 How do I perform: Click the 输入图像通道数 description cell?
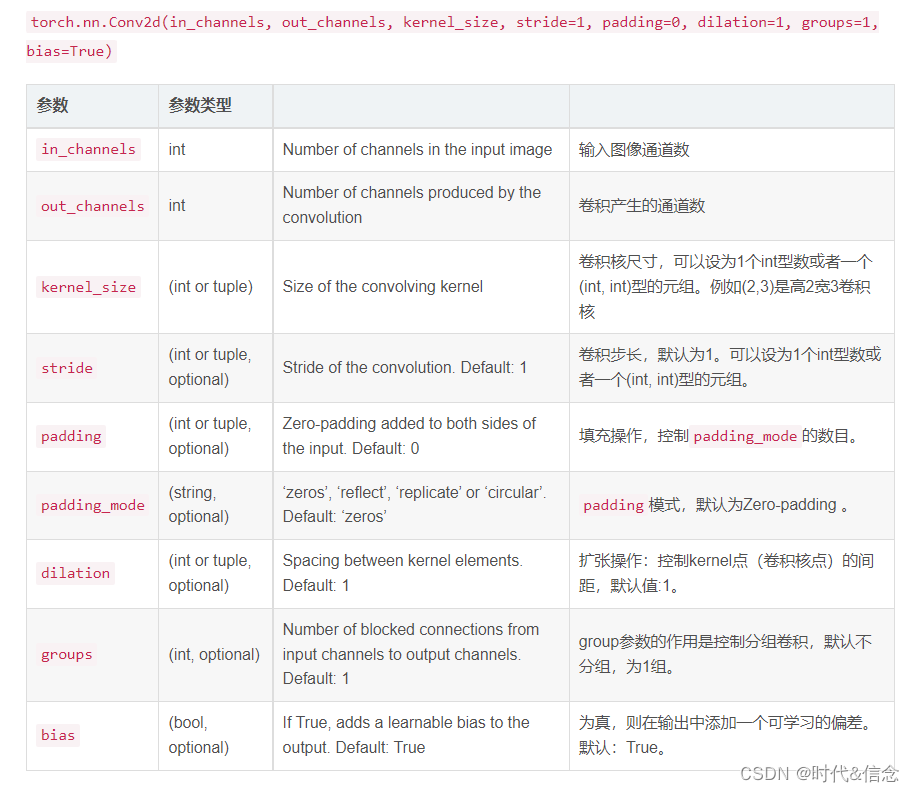634,150
